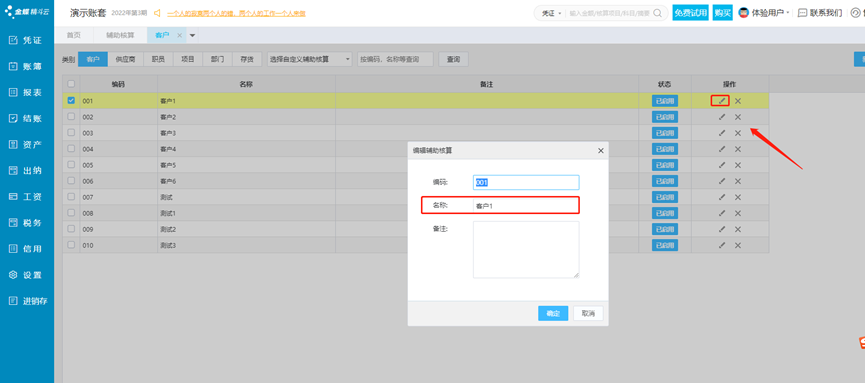This screenshot has width=865, height=383.
Task: Focus the 名称 input field
Action: pyautogui.click(x=526, y=205)
